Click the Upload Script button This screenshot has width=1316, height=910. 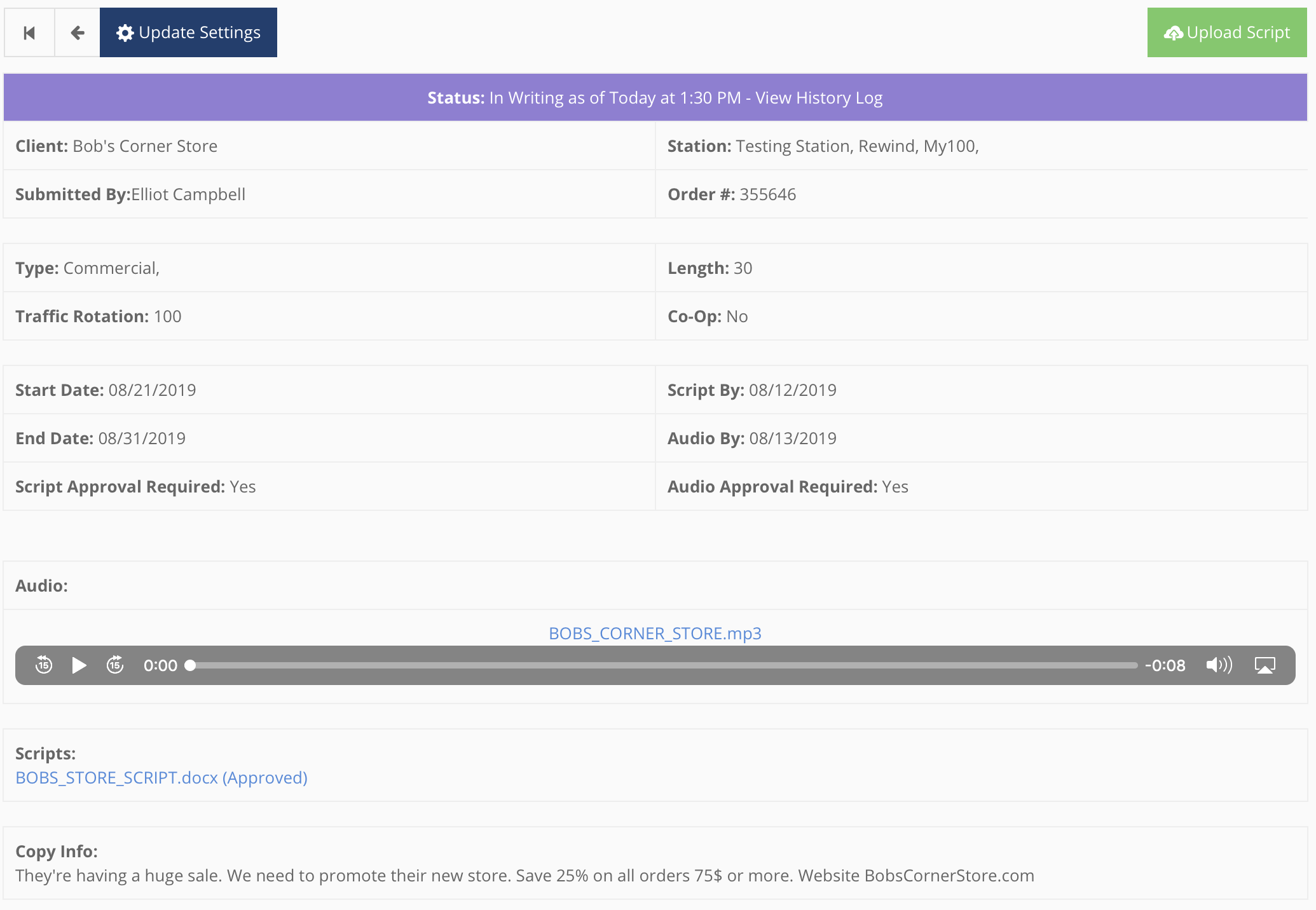1227,32
